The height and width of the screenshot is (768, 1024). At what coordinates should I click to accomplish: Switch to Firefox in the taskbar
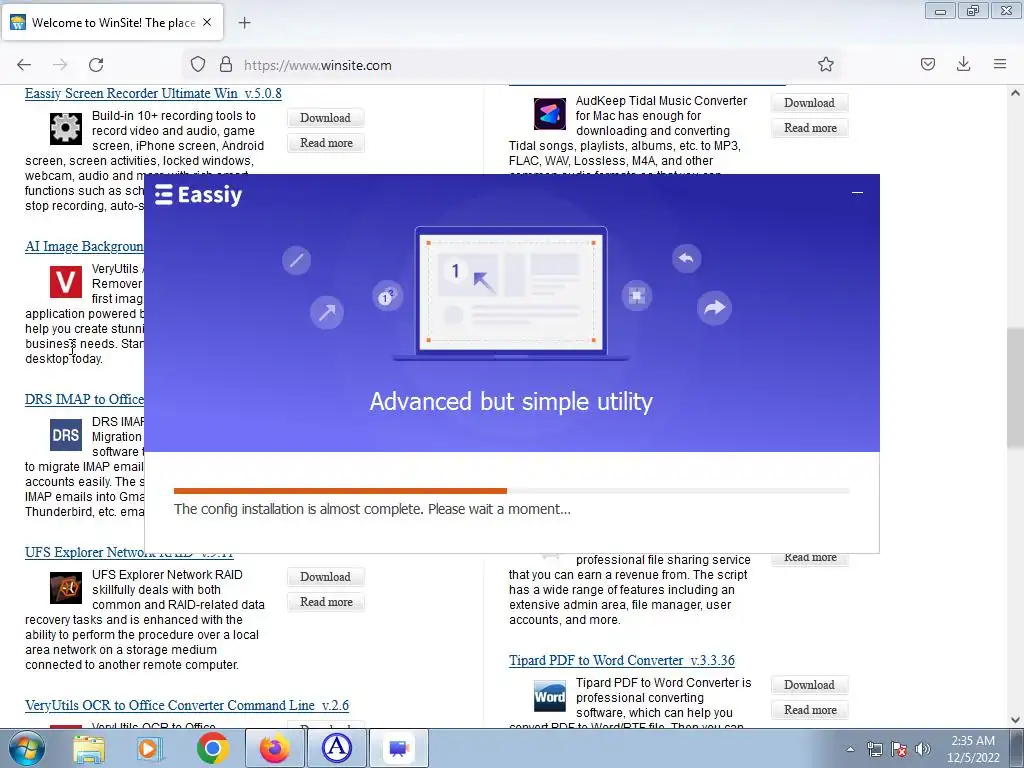click(x=274, y=748)
